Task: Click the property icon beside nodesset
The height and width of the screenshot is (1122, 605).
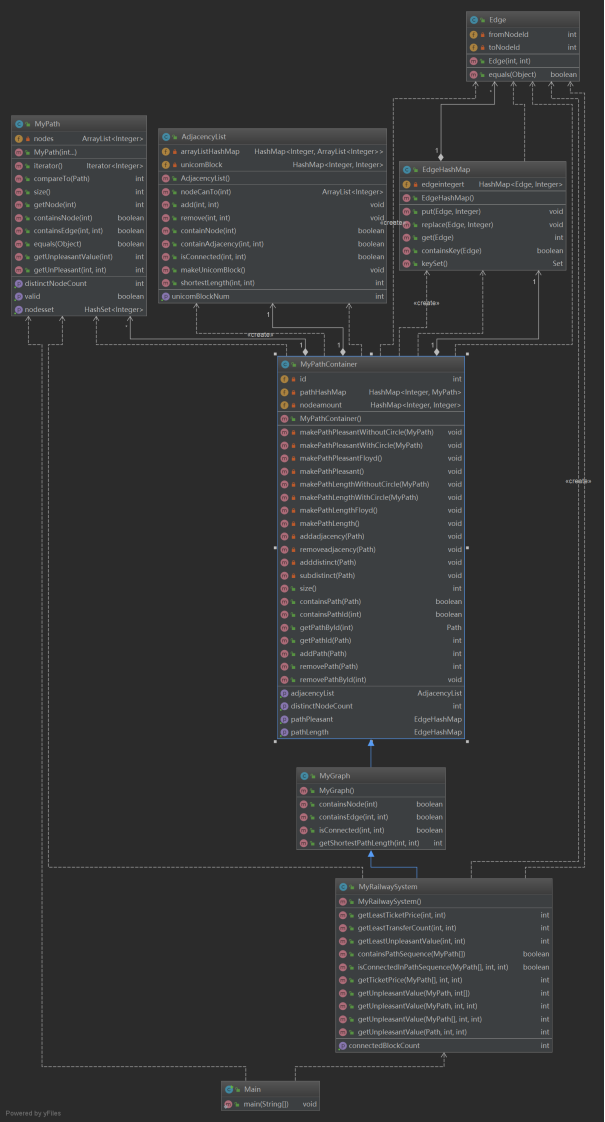Action: click(x=19, y=309)
